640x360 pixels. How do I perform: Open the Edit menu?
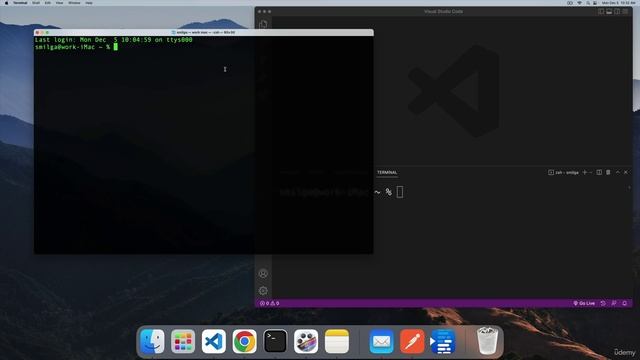[48, 3]
